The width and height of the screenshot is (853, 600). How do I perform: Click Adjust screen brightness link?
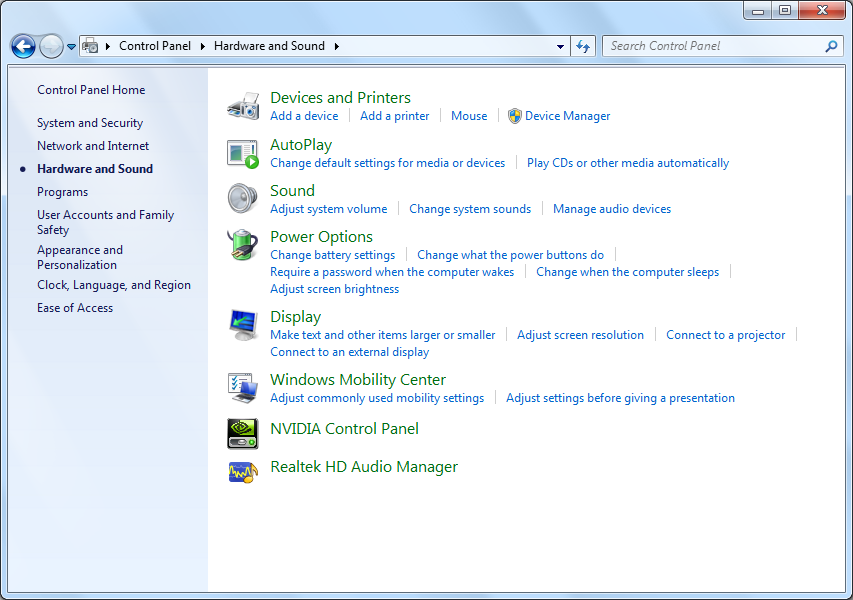pos(335,289)
